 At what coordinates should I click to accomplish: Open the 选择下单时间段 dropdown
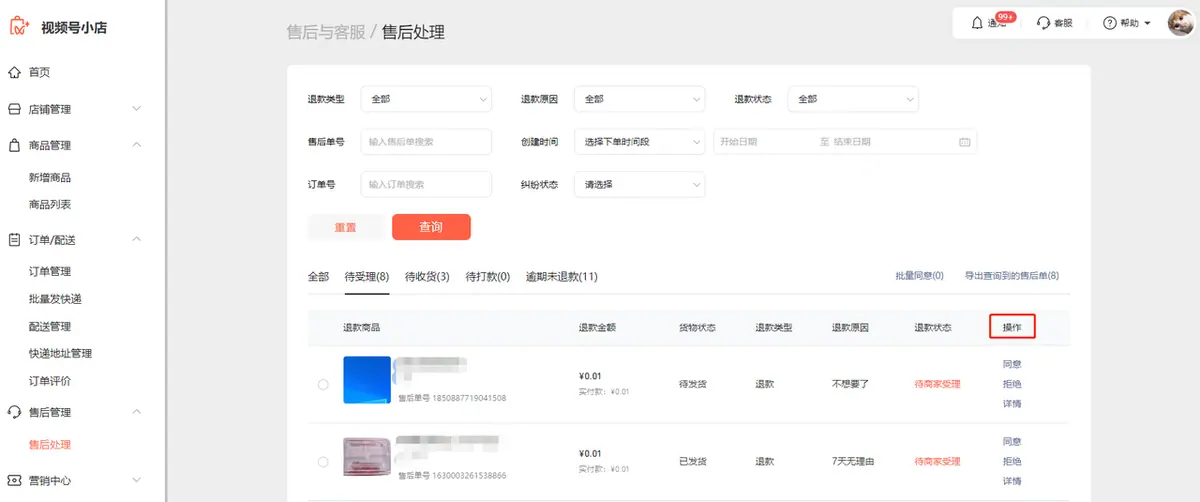click(640, 142)
